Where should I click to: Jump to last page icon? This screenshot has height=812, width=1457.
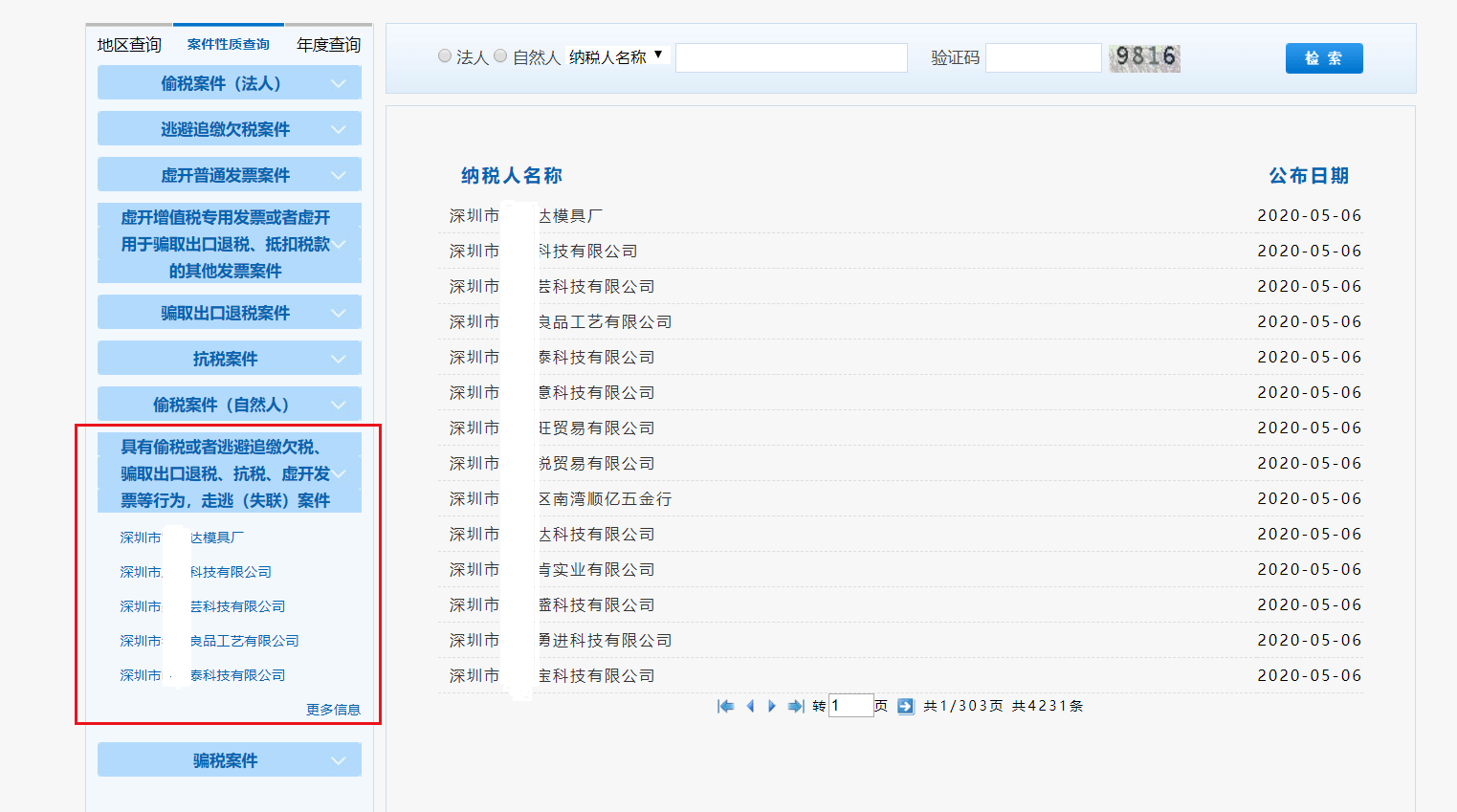tap(796, 706)
